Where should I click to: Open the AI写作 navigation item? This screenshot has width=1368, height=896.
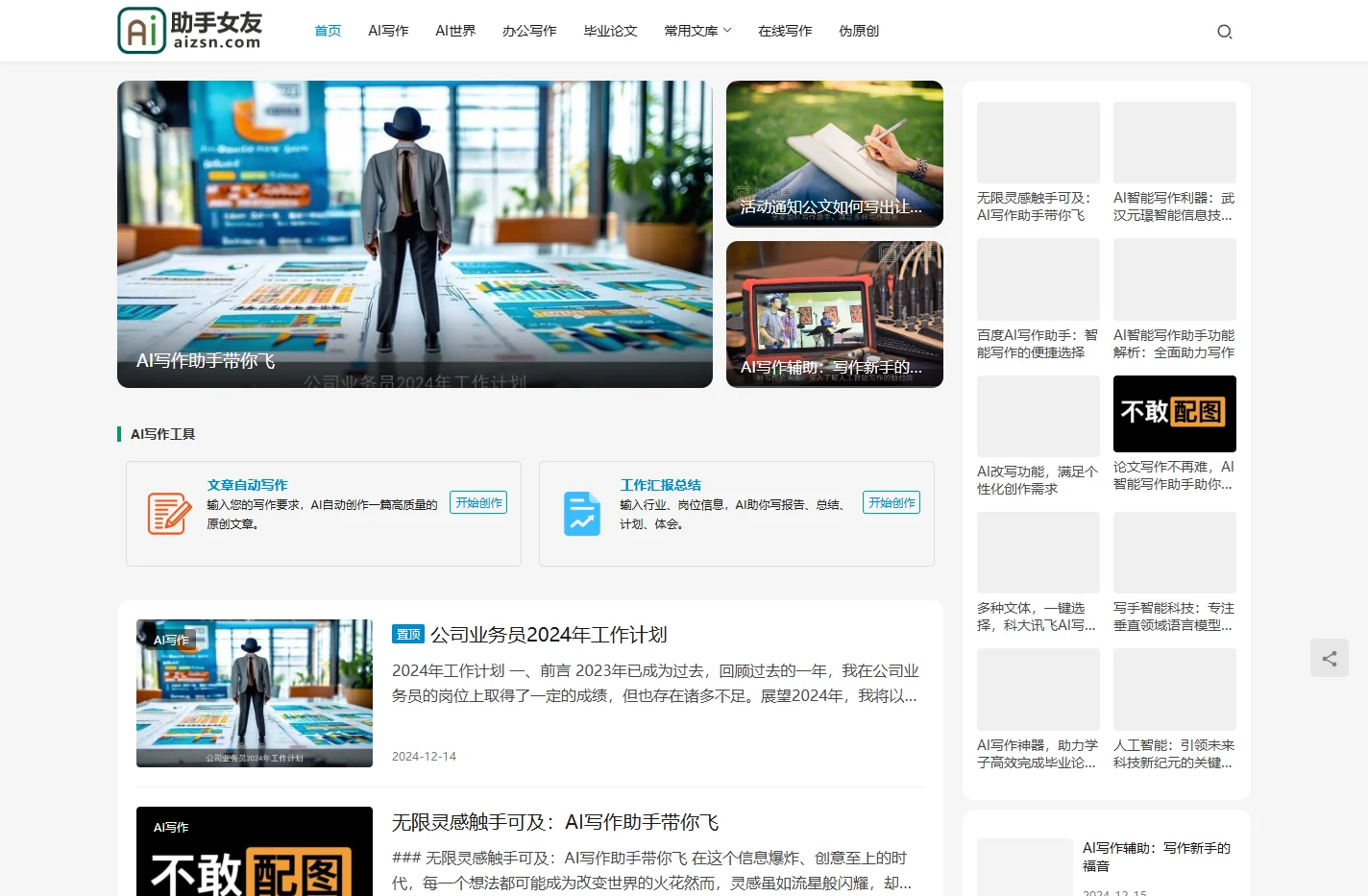[388, 31]
